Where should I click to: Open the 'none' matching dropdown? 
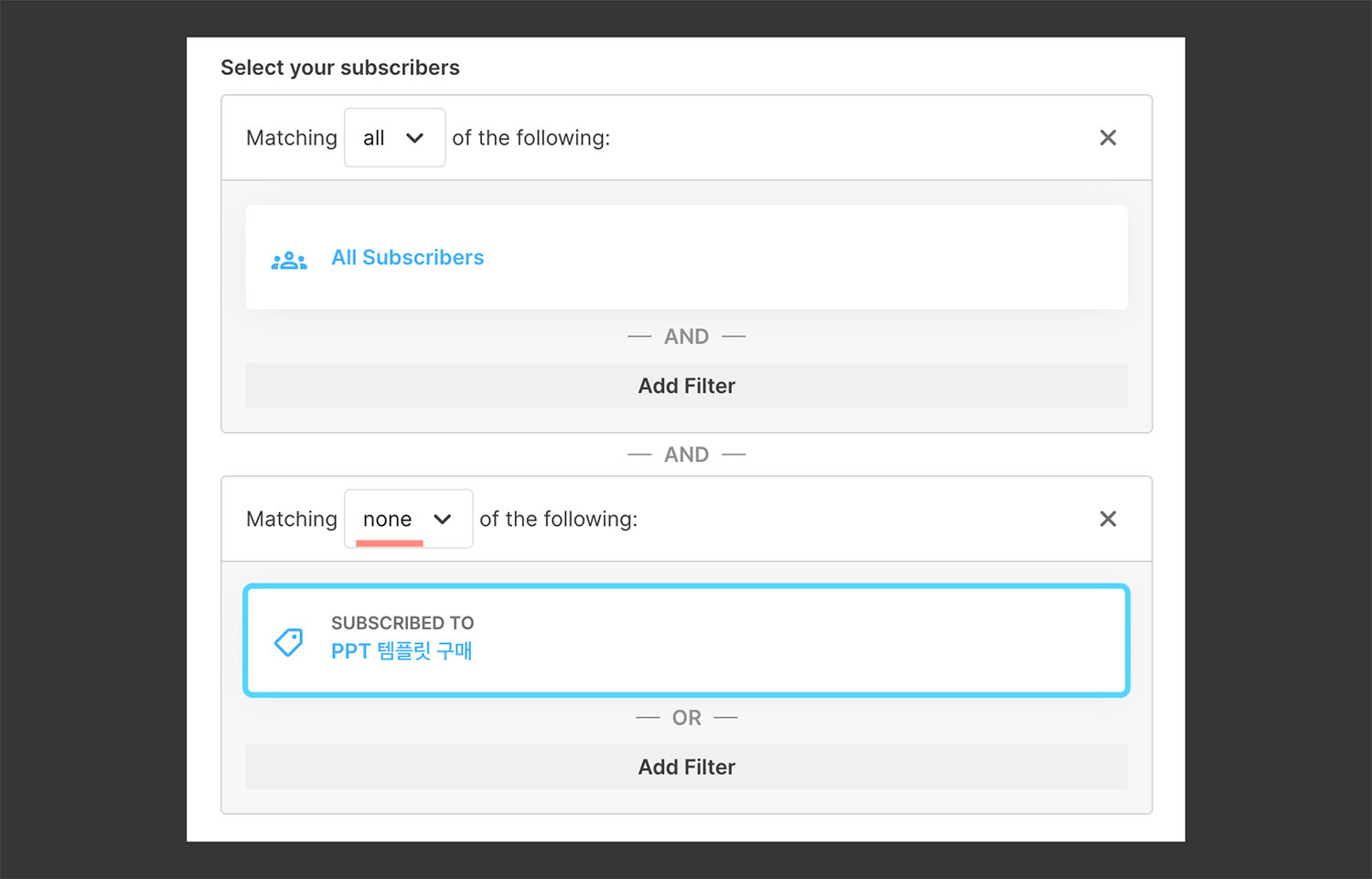coord(408,519)
